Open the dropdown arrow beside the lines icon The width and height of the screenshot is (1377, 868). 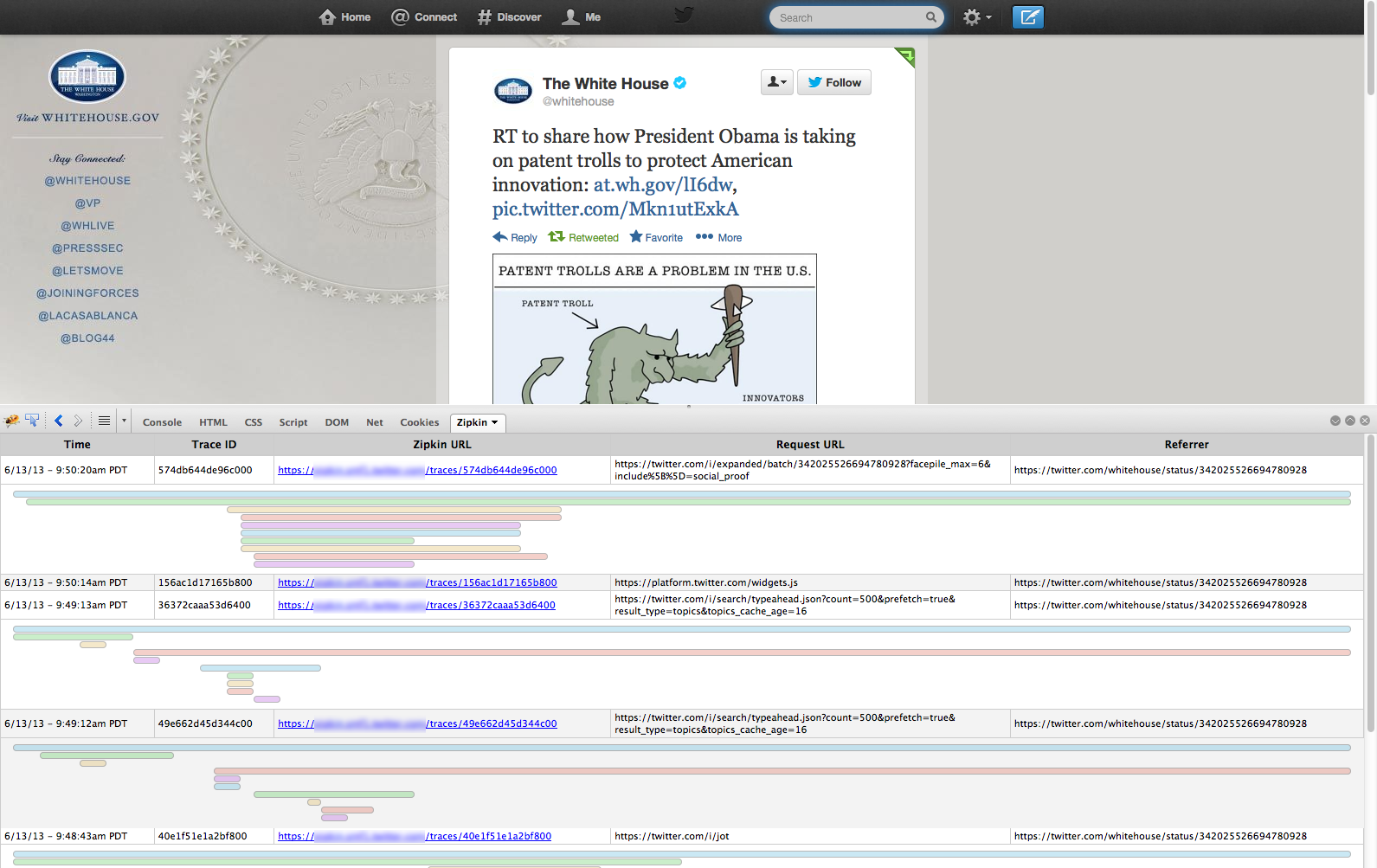tap(124, 421)
